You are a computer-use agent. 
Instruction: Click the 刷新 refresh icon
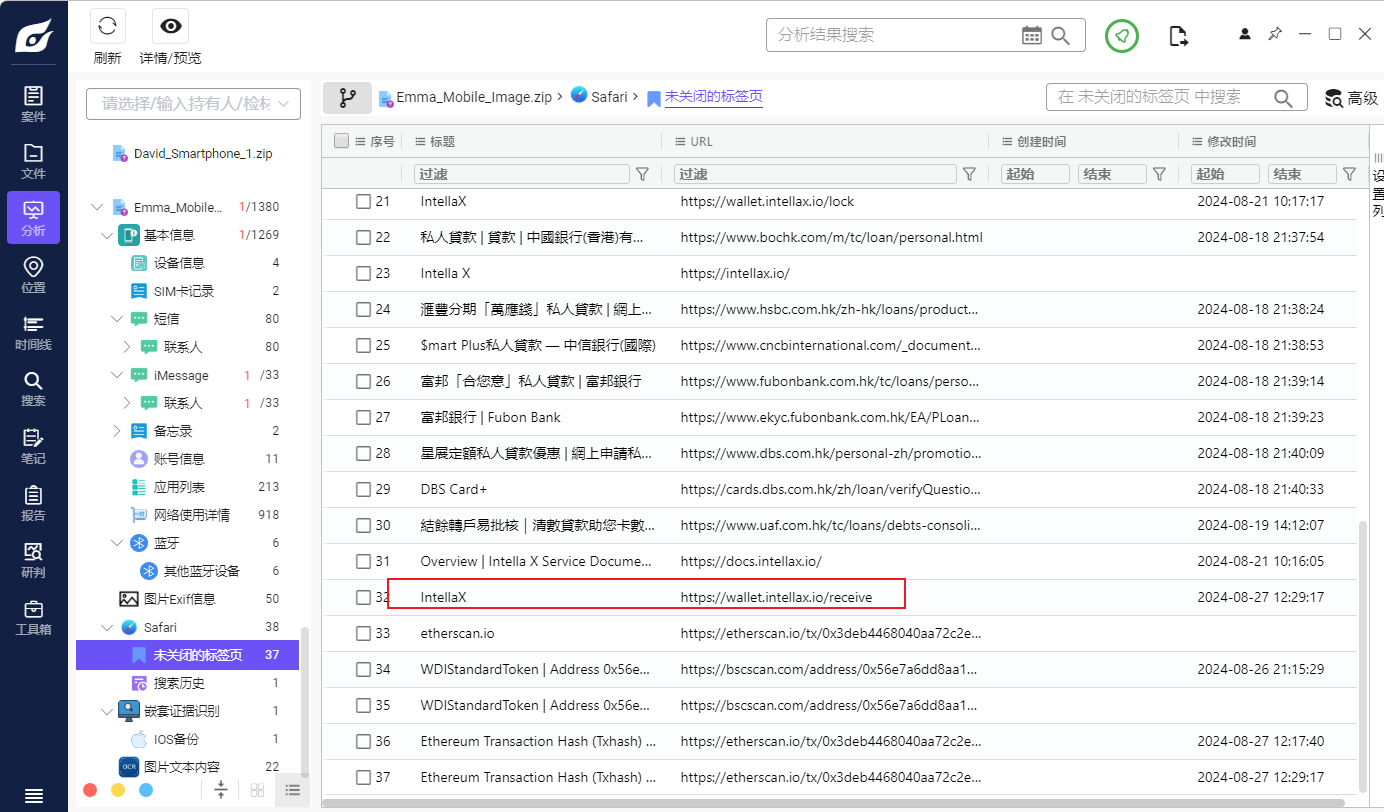coord(107,27)
